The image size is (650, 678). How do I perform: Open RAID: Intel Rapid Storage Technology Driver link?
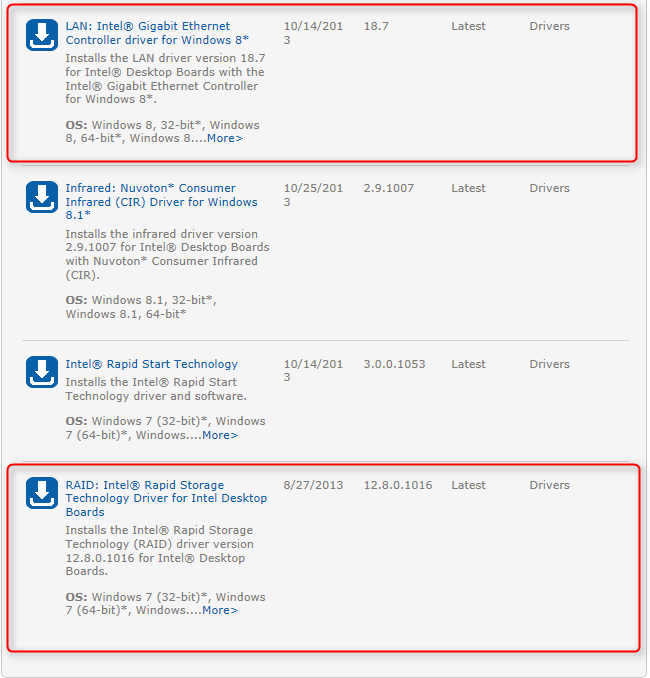pos(166,498)
